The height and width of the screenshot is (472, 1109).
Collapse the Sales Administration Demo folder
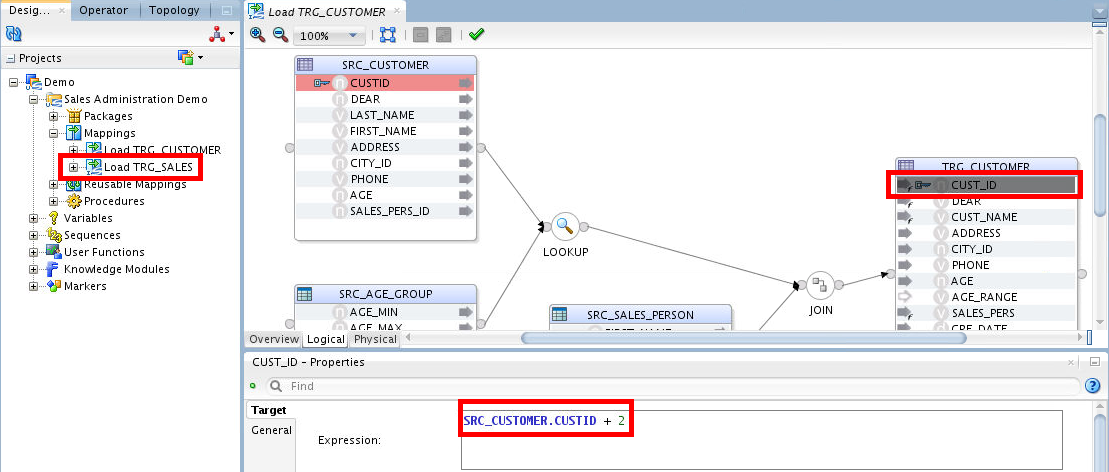point(33,99)
